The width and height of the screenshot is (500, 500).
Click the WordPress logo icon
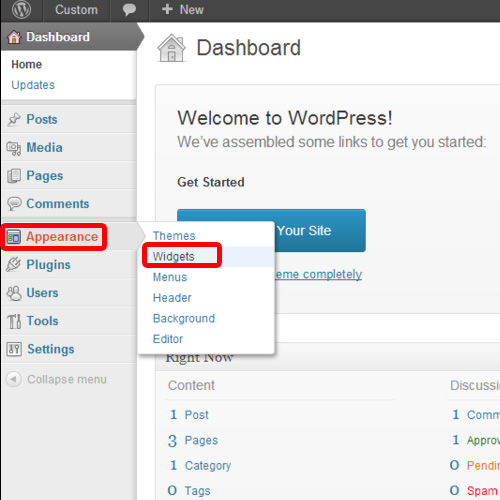pyautogui.click(x=21, y=10)
